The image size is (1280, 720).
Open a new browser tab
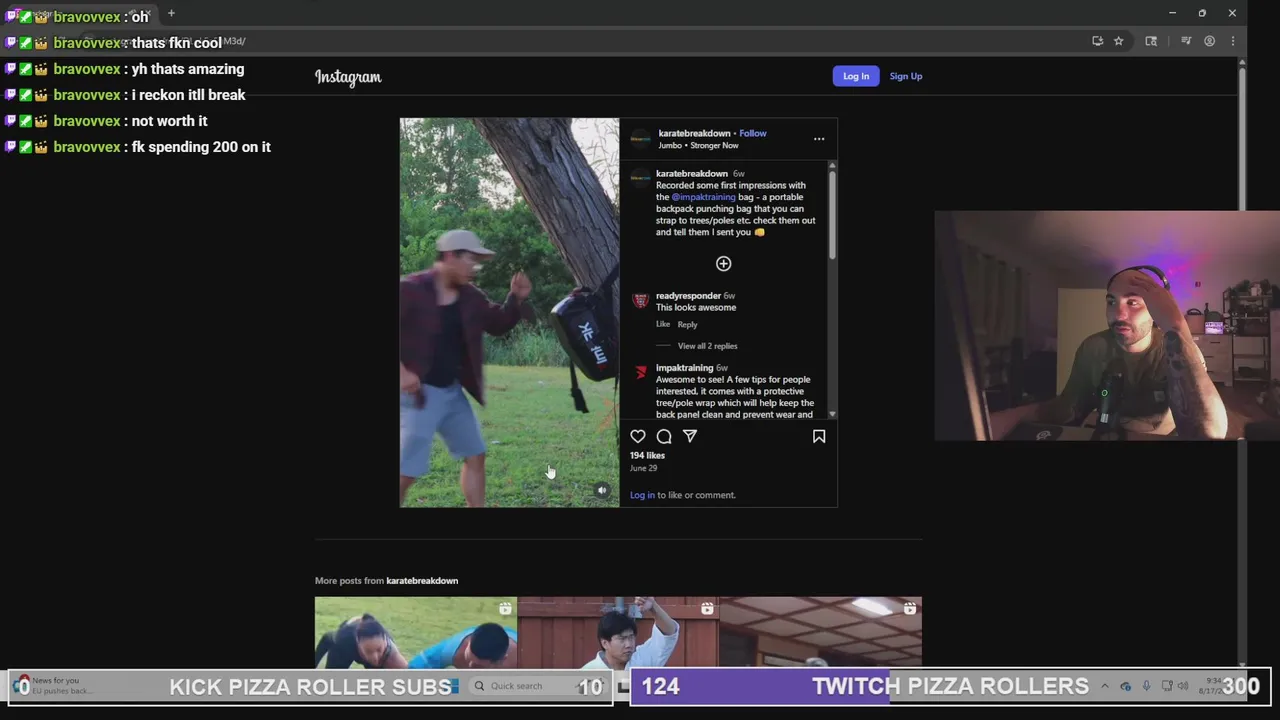(171, 13)
